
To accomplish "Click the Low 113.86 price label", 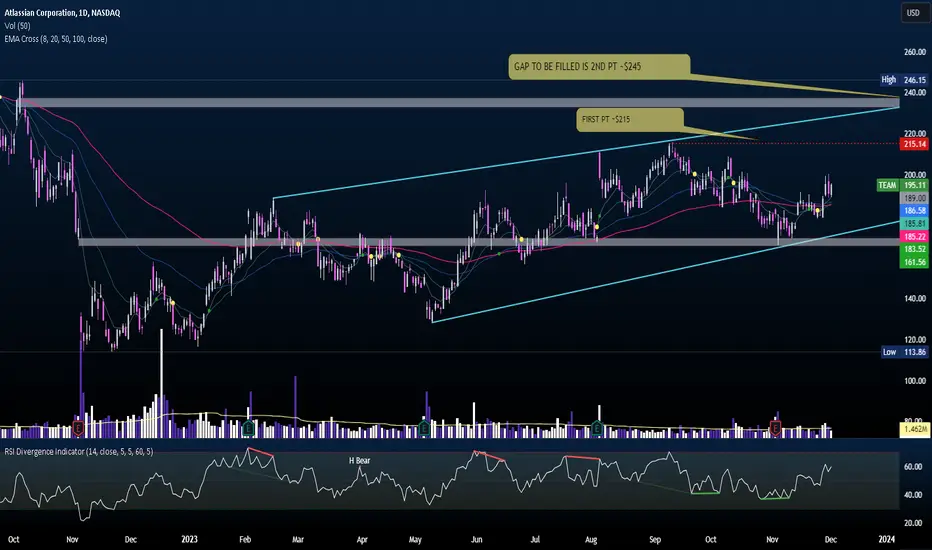I will [904, 352].
